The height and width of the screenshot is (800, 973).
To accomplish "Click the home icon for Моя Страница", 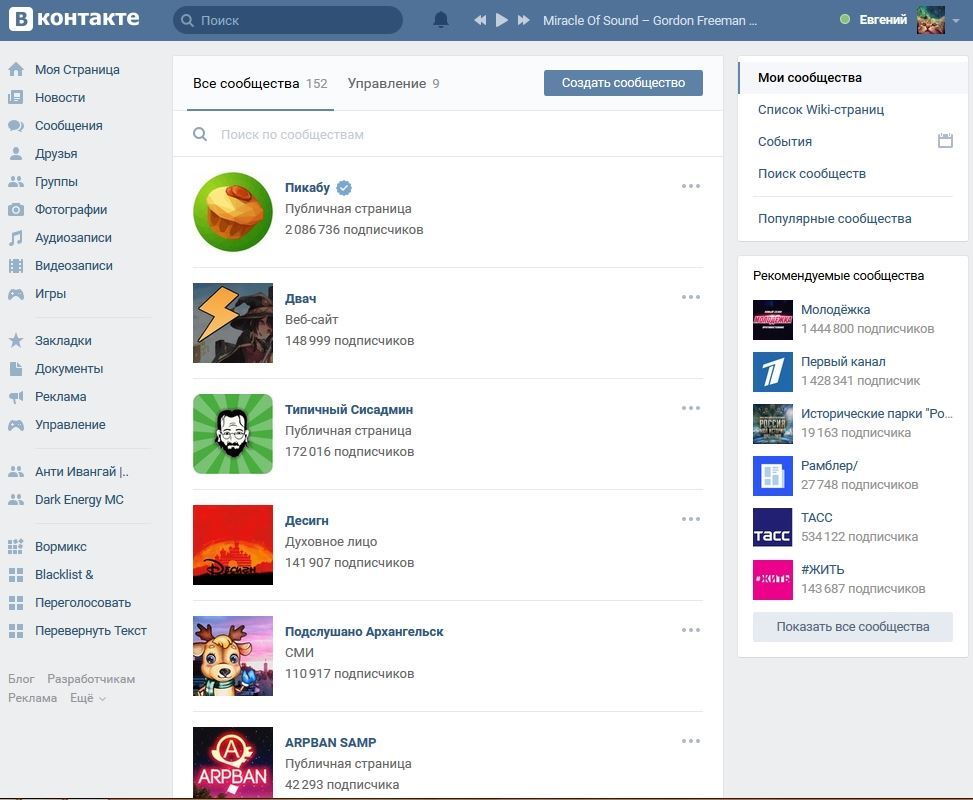I will coord(16,70).
